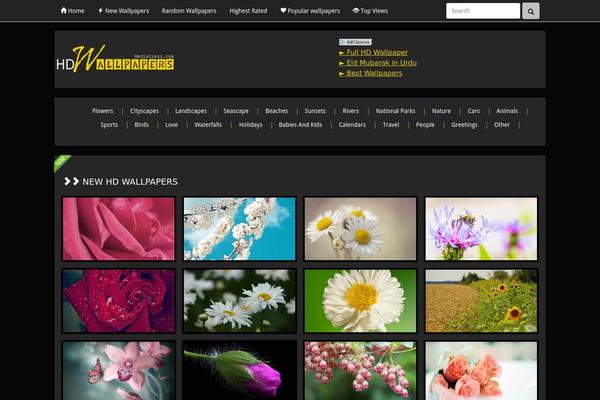
Task: Open the hanging pink berries blossom wallpaper
Action: point(360,371)
